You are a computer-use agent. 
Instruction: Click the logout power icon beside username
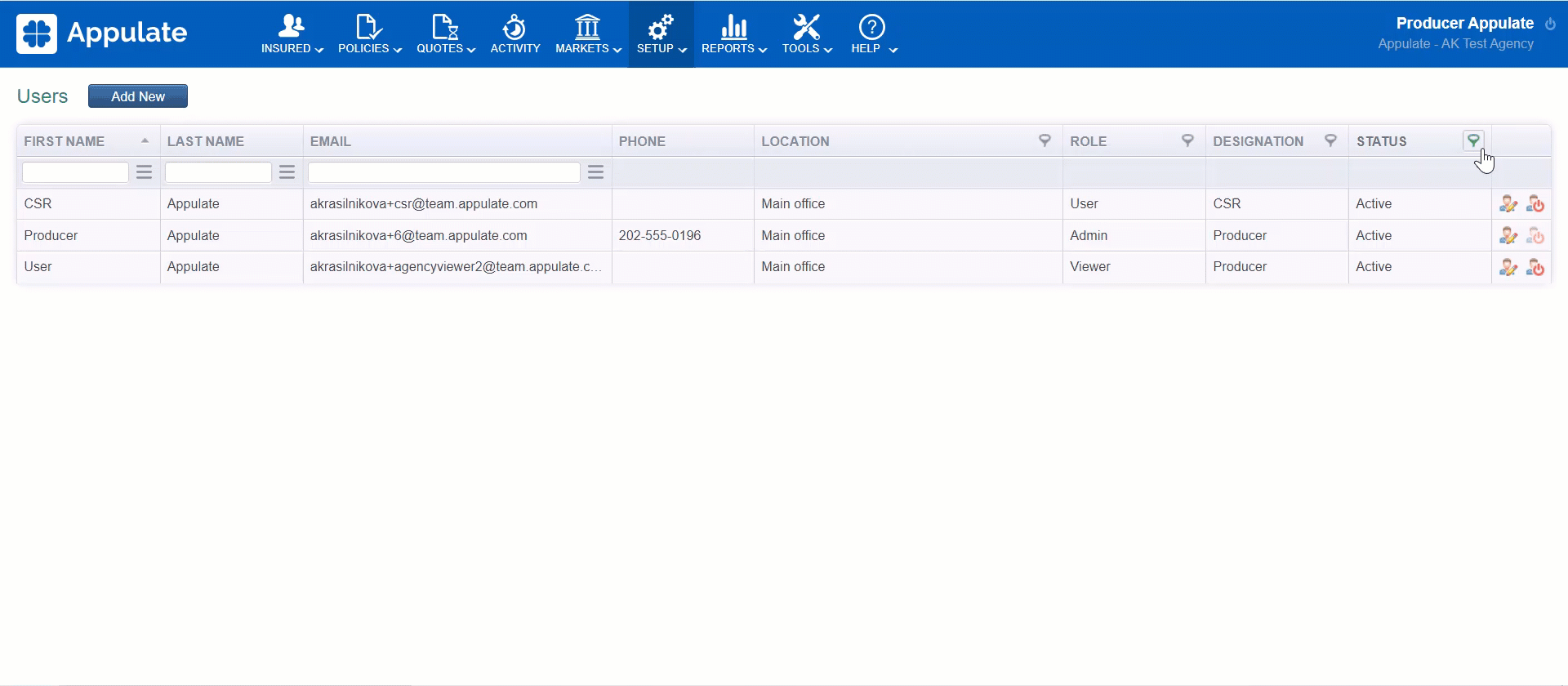(x=1550, y=24)
